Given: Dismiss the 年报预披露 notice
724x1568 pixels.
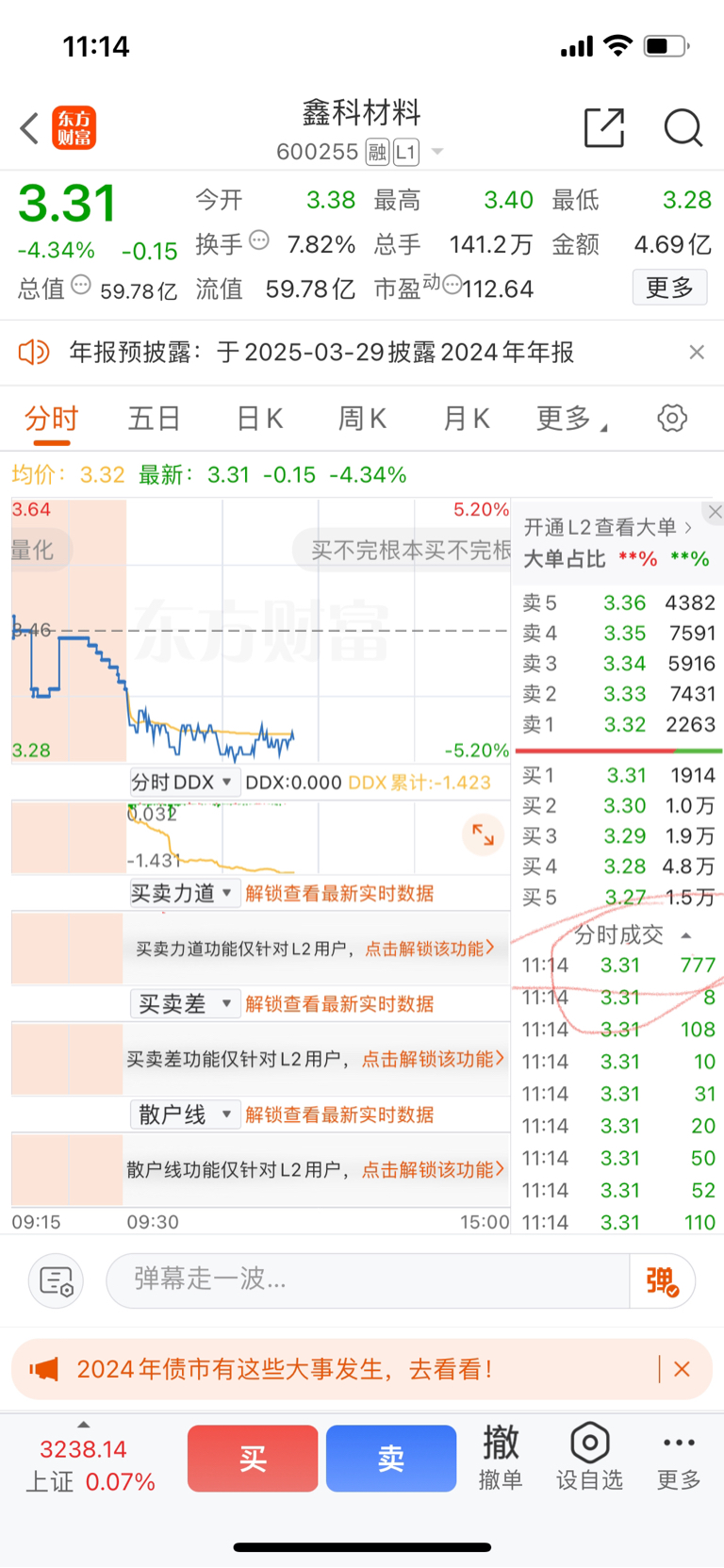Looking at the screenshot, I should point(697,352).
